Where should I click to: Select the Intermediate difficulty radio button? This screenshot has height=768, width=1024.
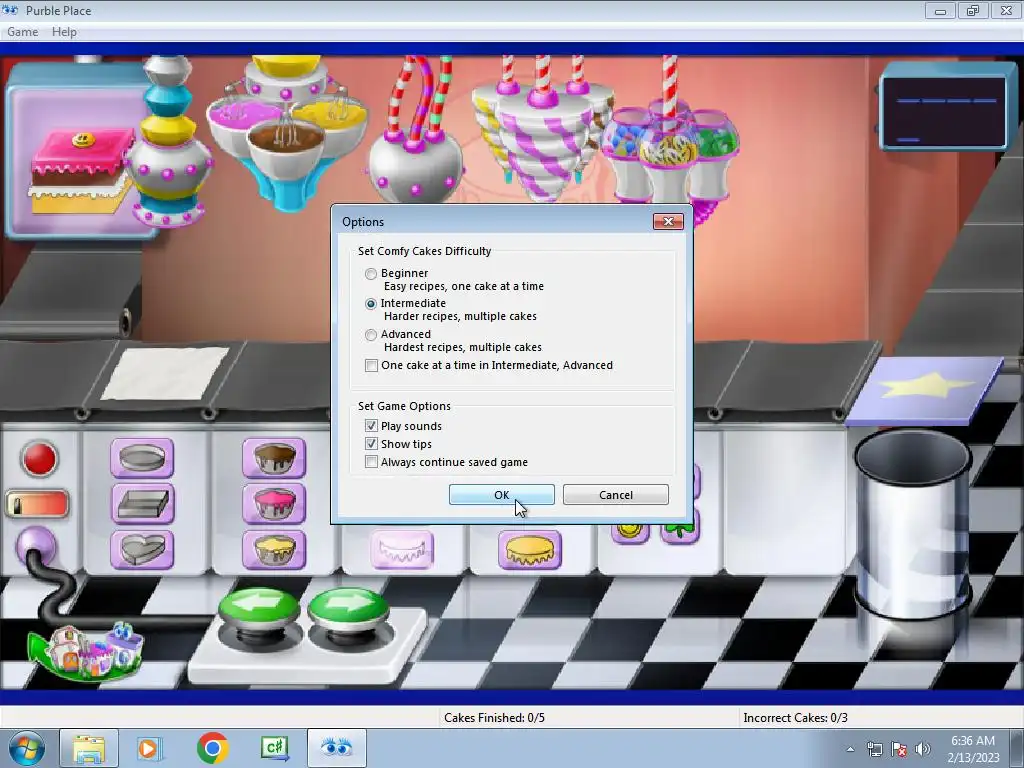coord(371,304)
